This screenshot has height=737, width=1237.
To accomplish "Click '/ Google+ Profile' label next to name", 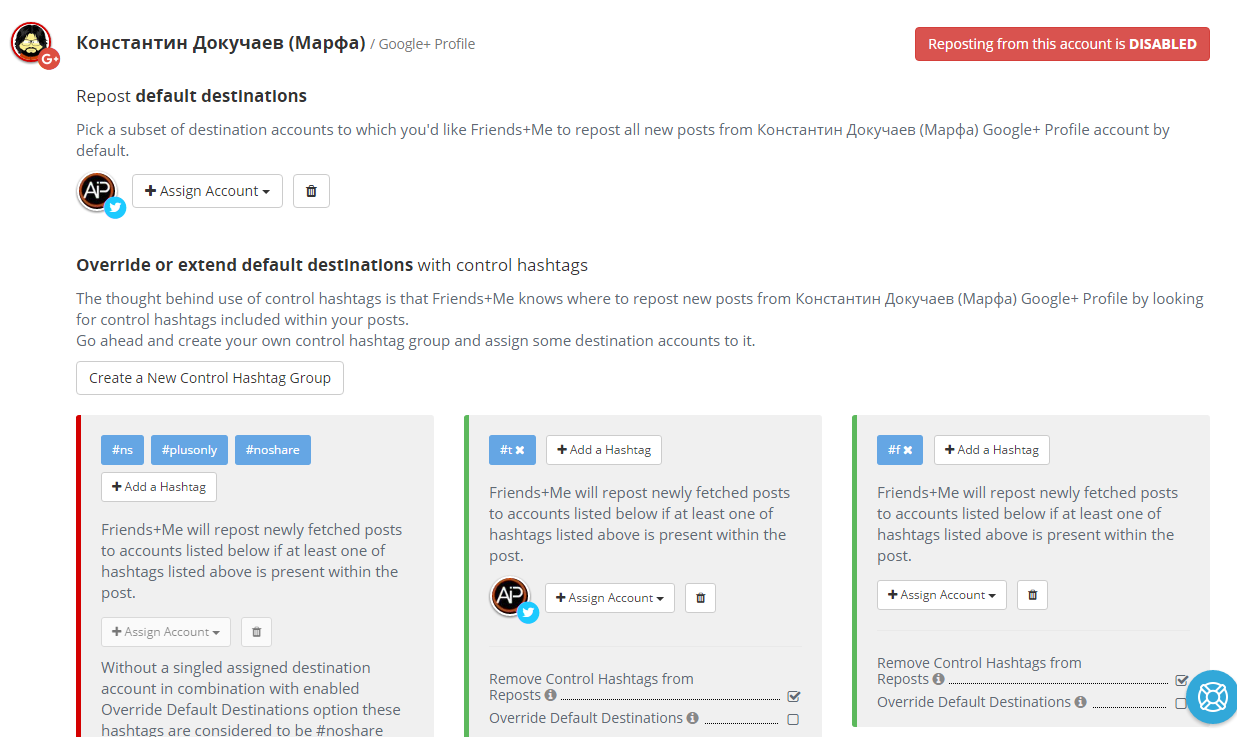I will click(x=423, y=44).
